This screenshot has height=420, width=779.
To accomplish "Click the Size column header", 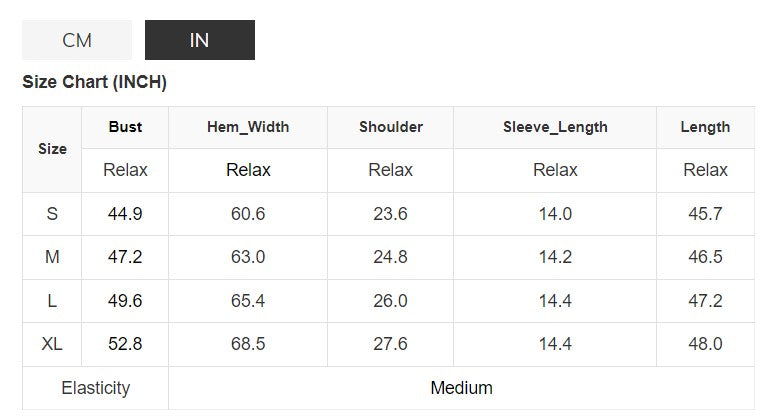I will click(x=52, y=149).
